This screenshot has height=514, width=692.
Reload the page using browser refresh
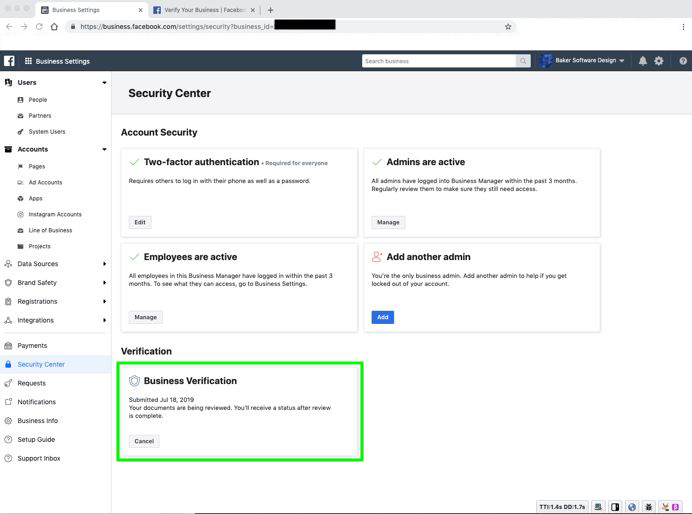[39, 26]
